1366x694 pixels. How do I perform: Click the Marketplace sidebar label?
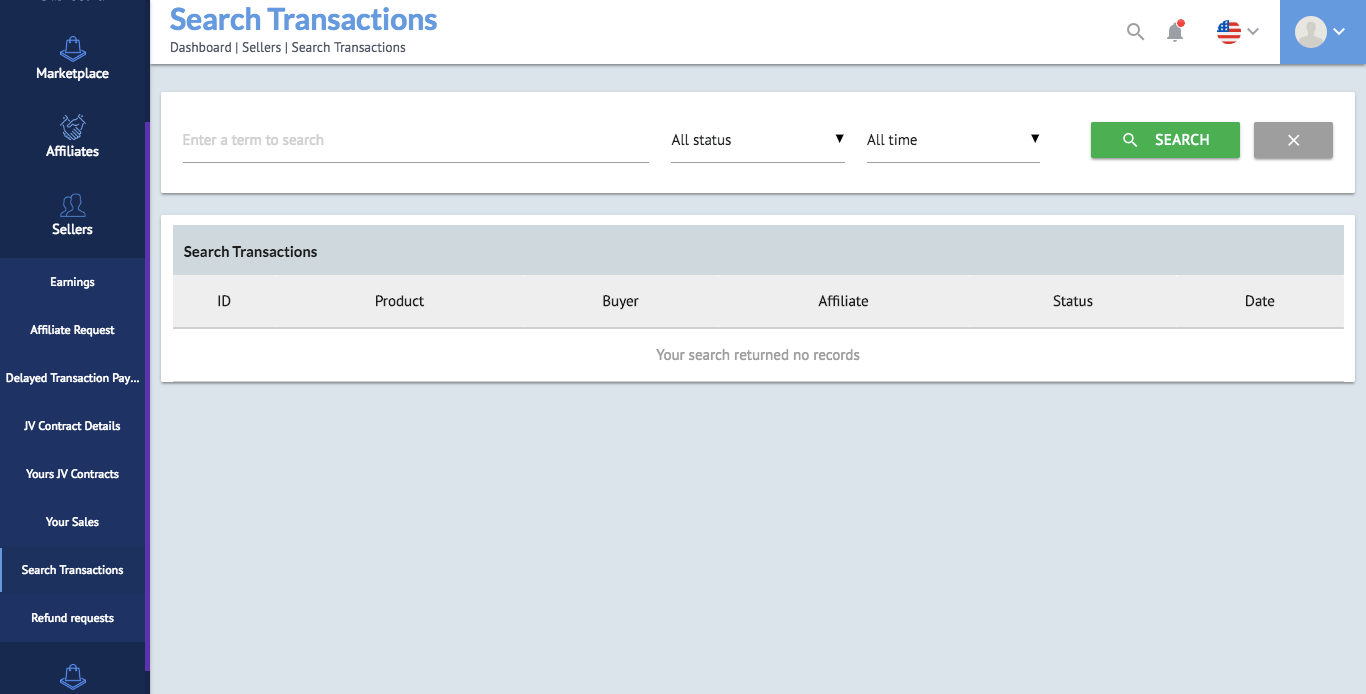tap(72, 73)
